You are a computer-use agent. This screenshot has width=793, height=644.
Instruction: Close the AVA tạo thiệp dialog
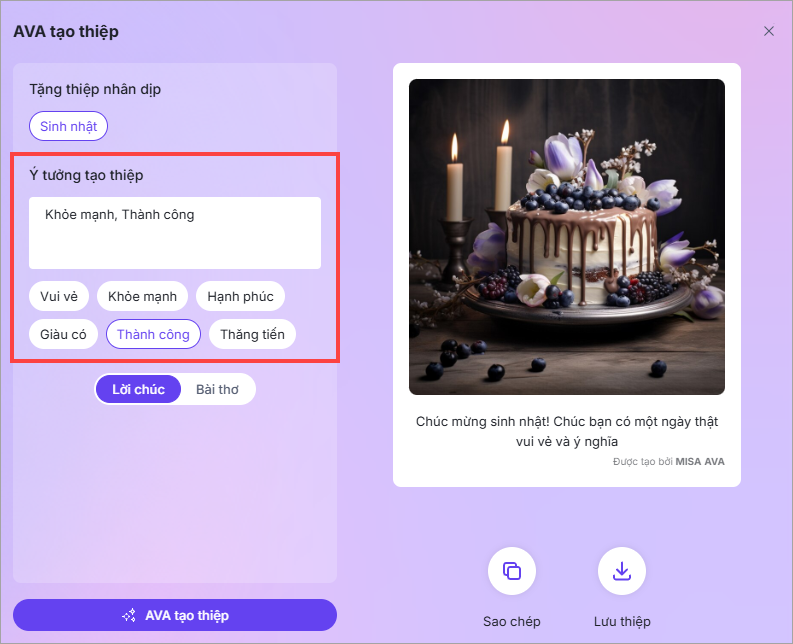pos(769,31)
